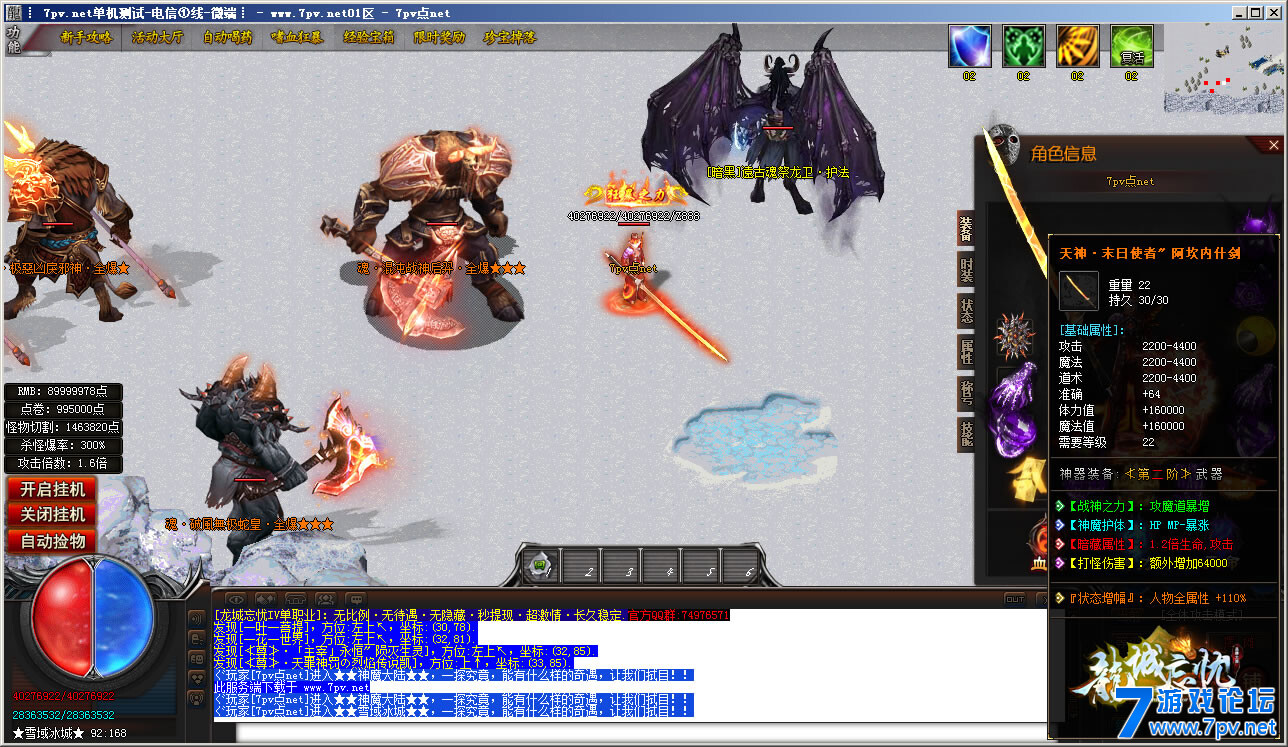Click the sound wave chat channel icon

click(196, 619)
